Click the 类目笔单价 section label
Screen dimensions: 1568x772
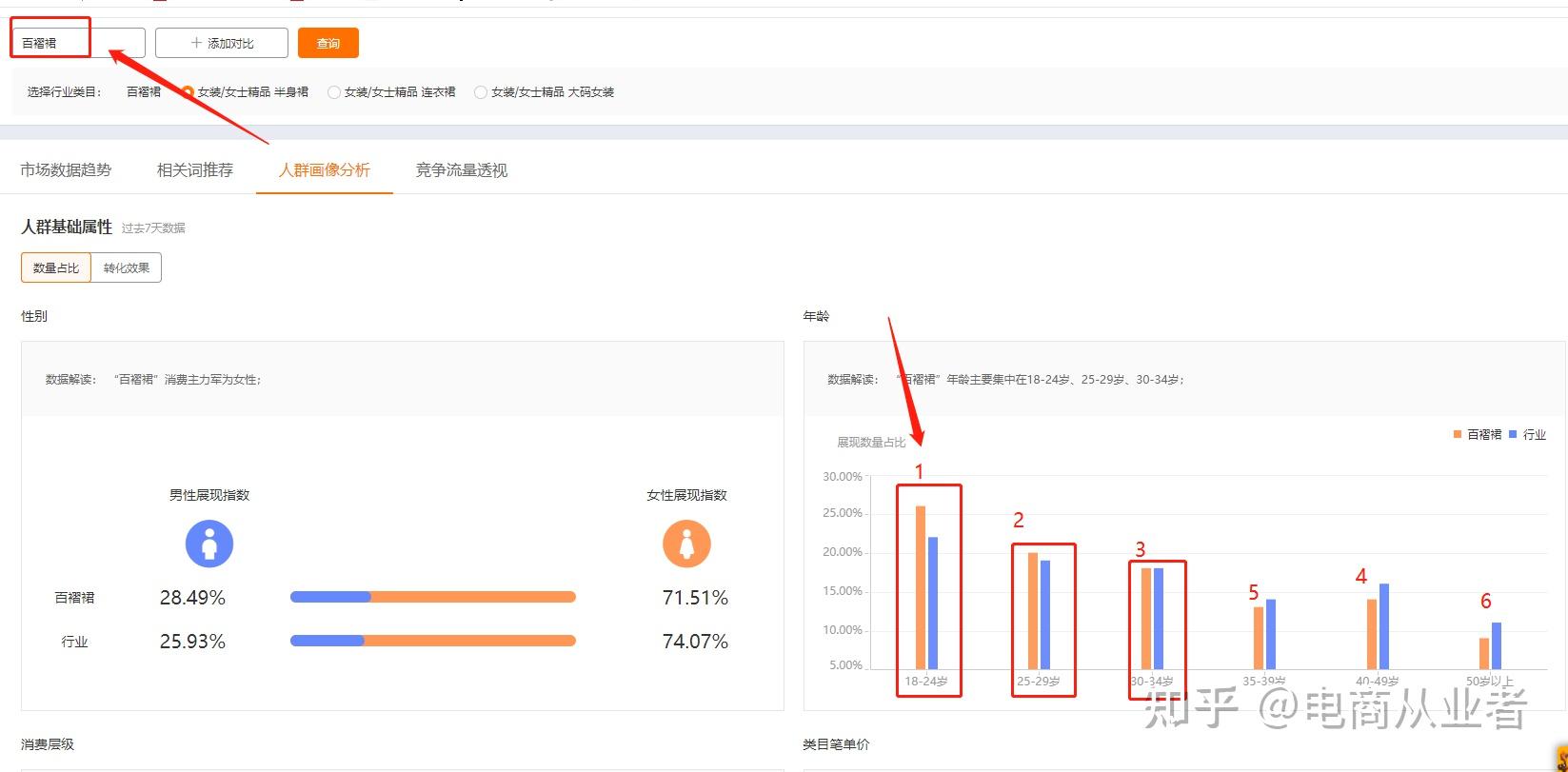click(x=837, y=744)
